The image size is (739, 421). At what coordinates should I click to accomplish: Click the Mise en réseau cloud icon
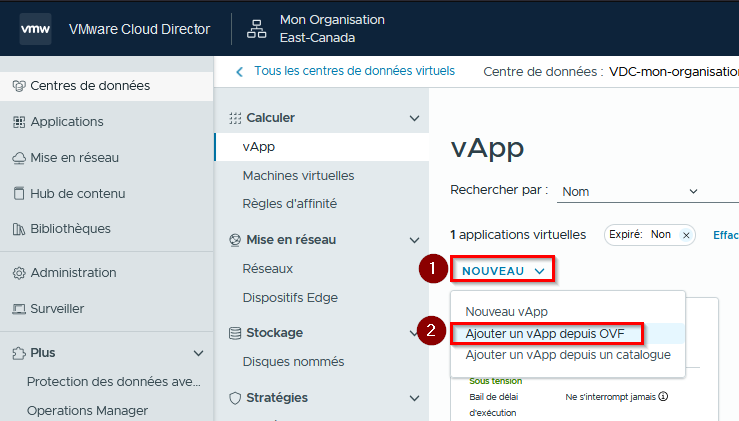[19, 158]
